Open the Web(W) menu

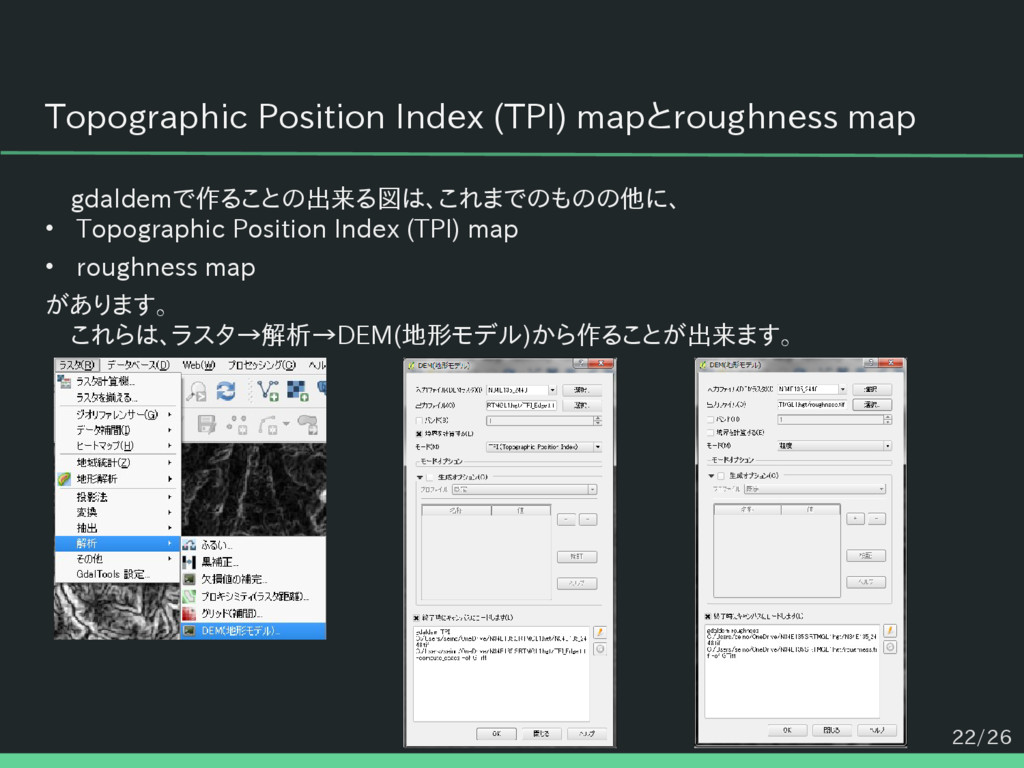[199, 365]
